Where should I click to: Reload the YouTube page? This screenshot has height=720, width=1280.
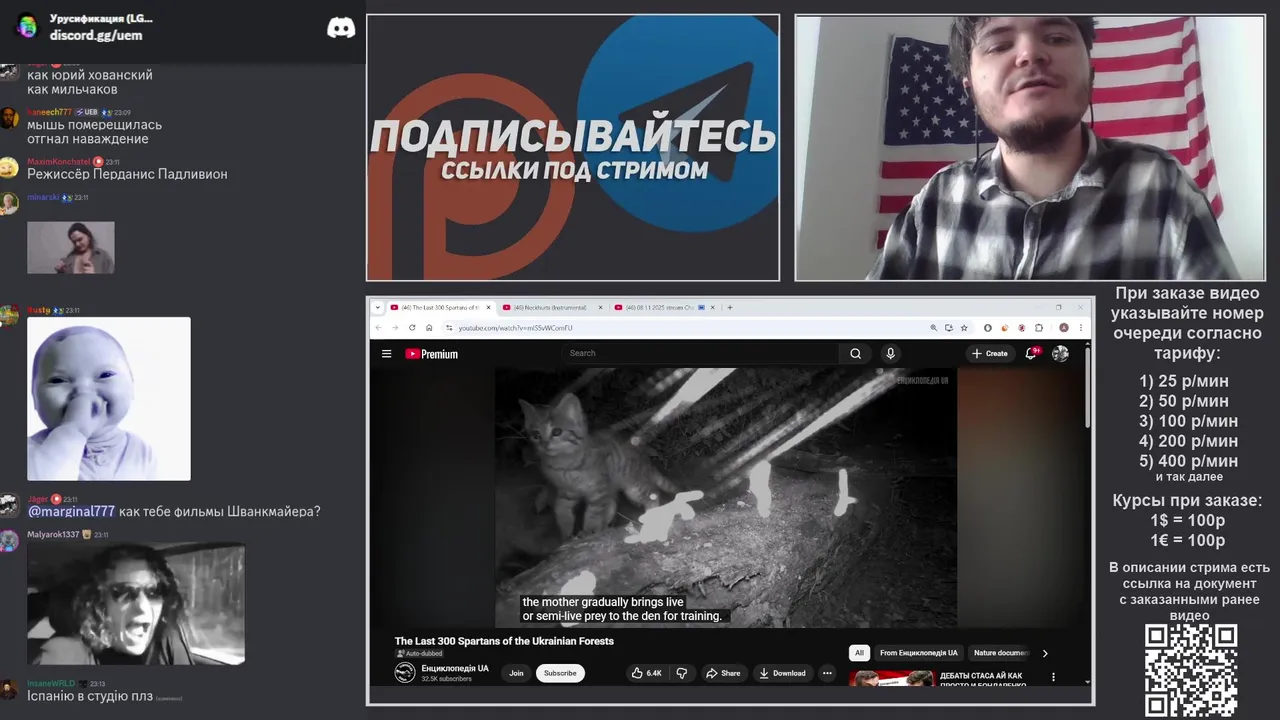(x=412, y=327)
